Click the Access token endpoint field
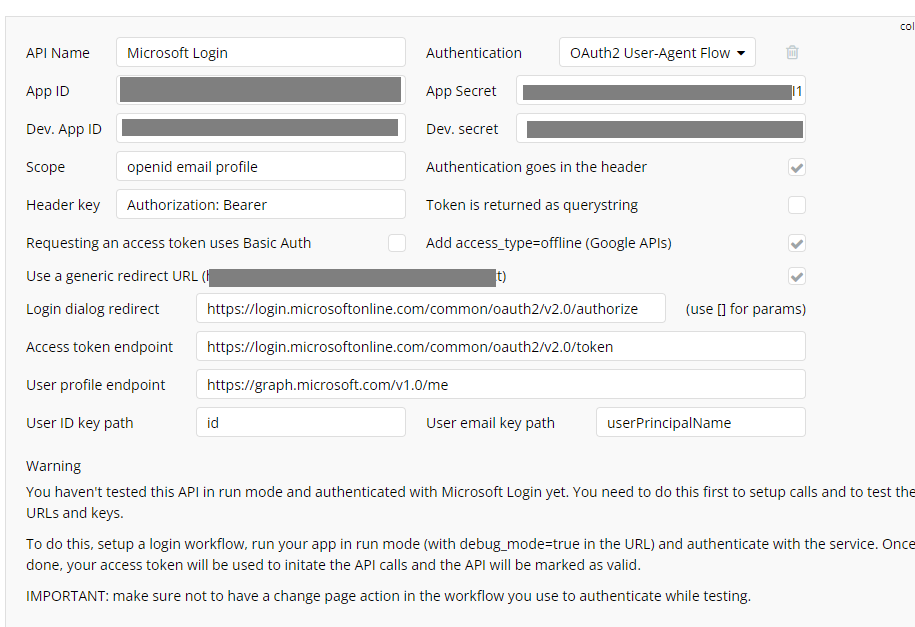Viewport: 915px width, 627px height. pyautogui.click(x=500, y=347)
